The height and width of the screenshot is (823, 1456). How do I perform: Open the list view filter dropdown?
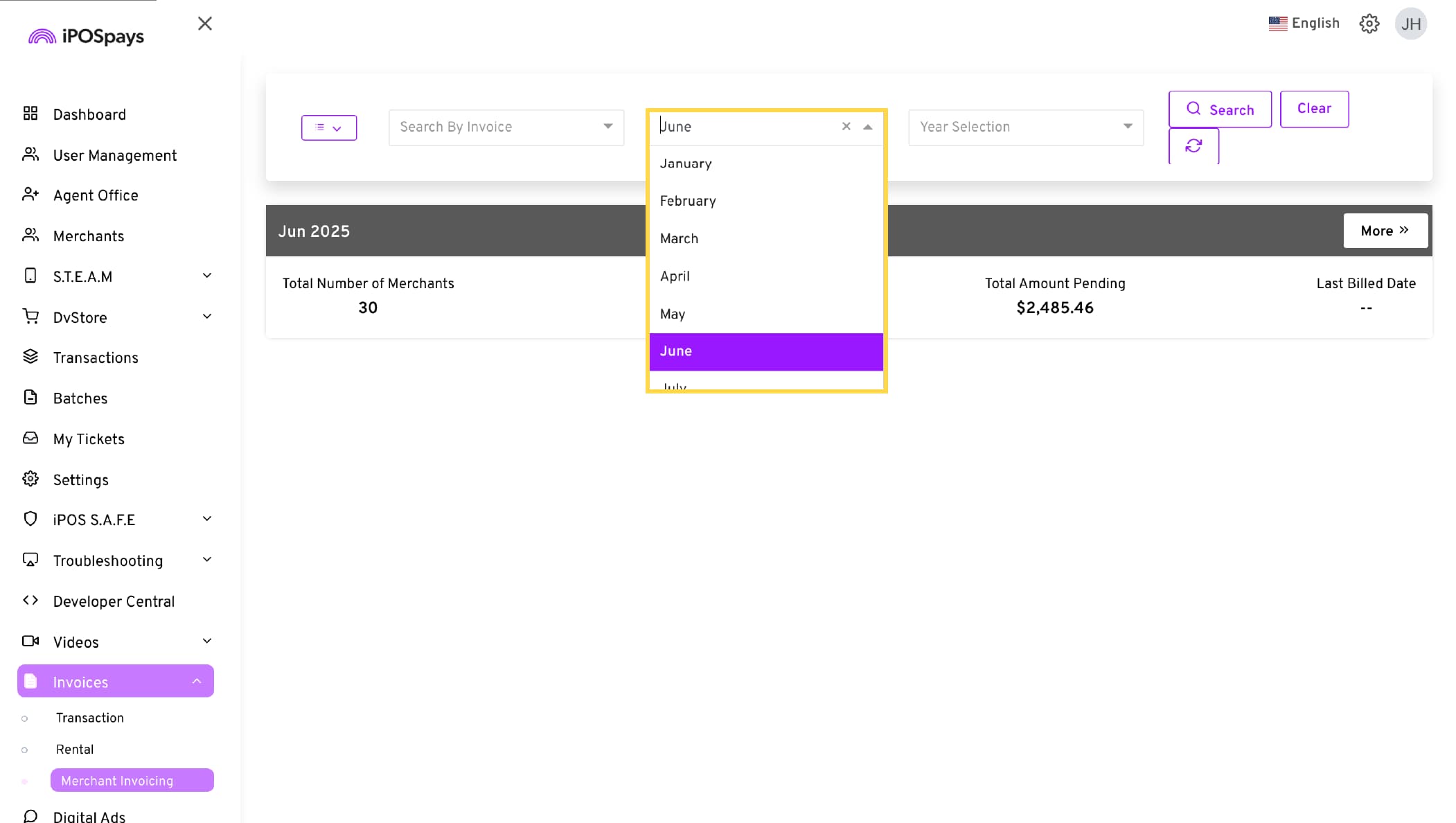click(x=329, y=127)
